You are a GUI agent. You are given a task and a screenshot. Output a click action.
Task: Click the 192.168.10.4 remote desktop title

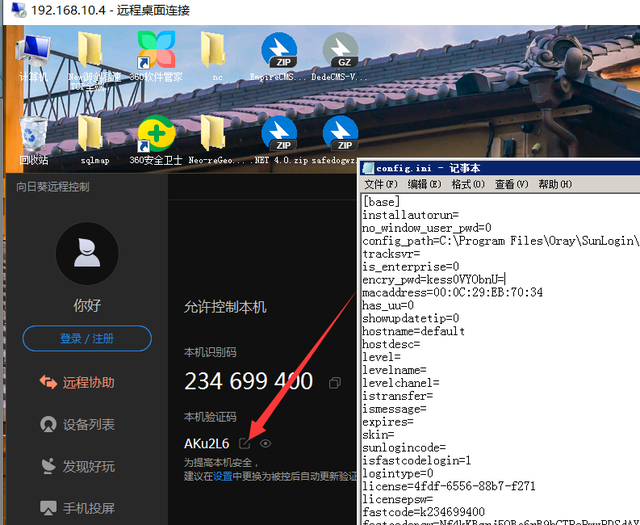click(x=110, y=10)
